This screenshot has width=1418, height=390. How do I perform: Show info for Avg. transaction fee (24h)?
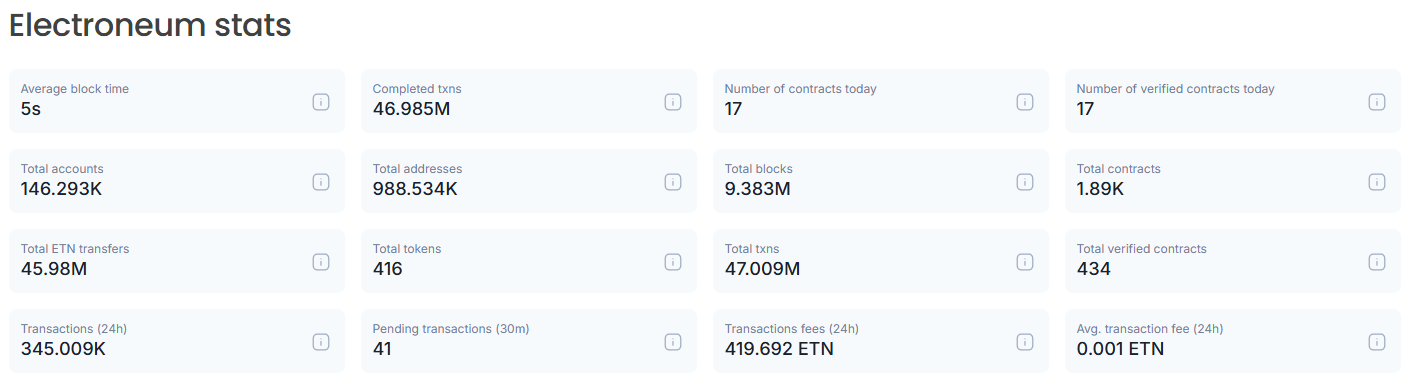click(x=1377, y=342)
